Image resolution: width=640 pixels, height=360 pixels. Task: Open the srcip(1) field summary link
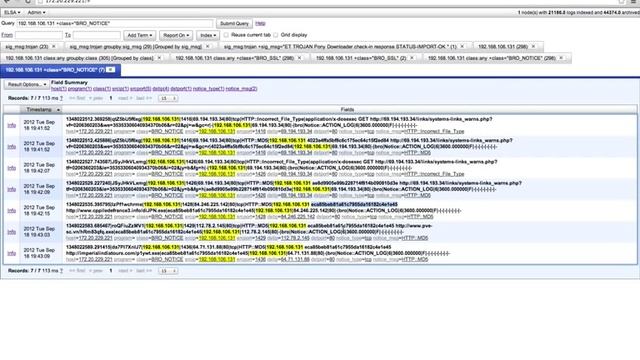120,89
